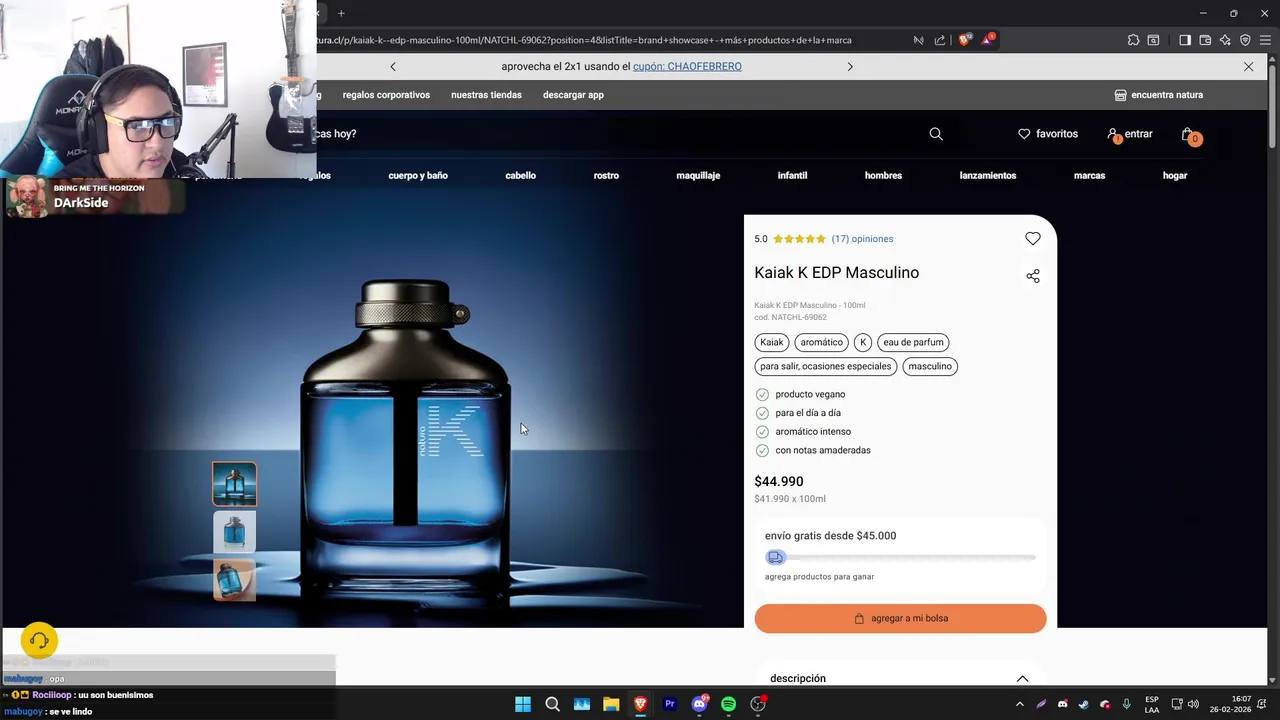The width and height of the screenshot is (1280, 720).
Task: Open the browser hamburger menu
Action: tap(1265, 40)
